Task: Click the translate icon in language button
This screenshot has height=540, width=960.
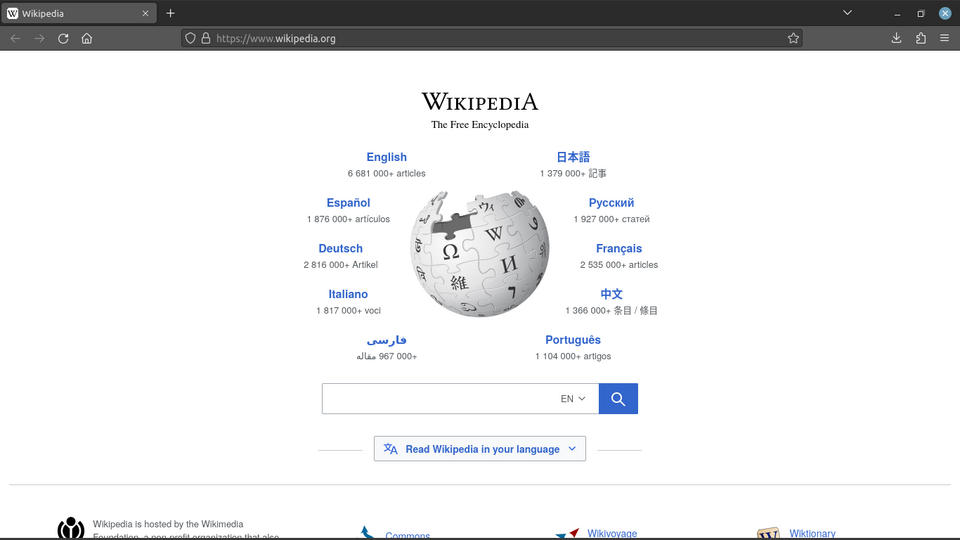Action: (391, 449)
